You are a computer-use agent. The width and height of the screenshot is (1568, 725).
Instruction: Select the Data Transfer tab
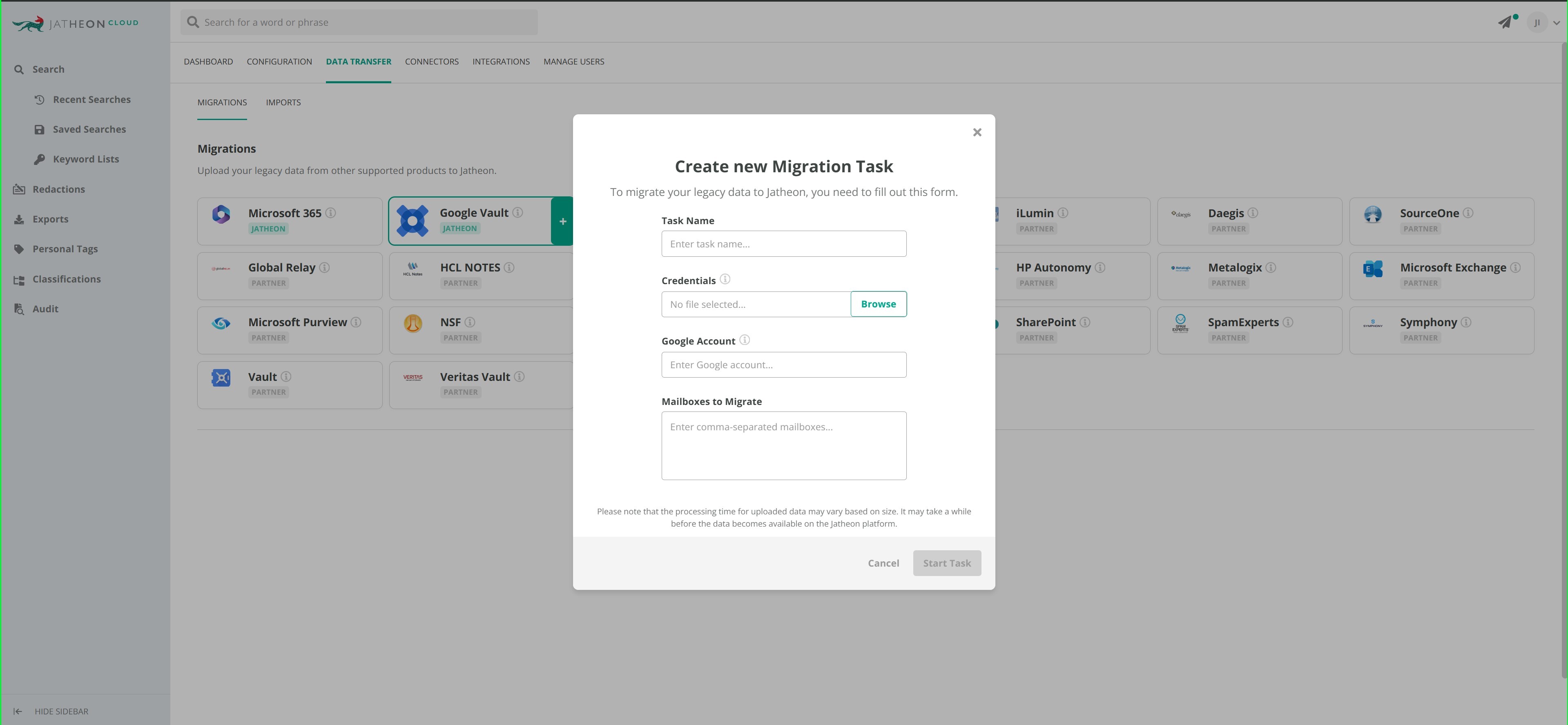(359, 61)
